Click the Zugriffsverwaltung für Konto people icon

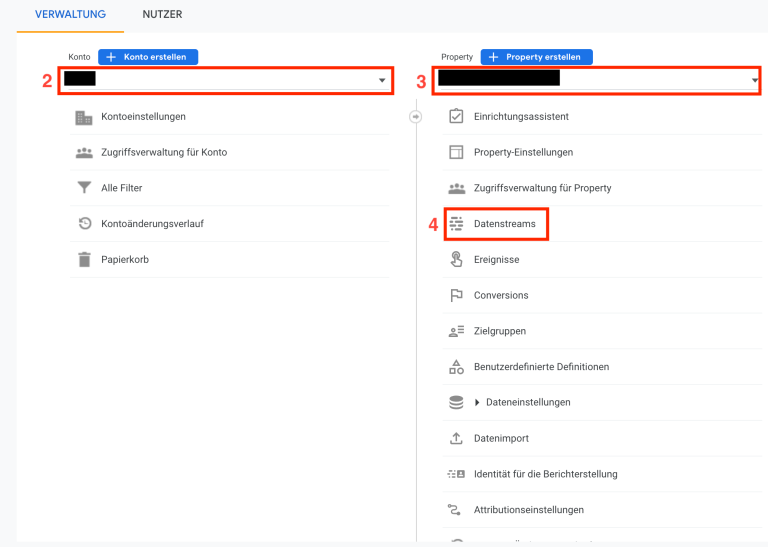(x=84, y=153)
